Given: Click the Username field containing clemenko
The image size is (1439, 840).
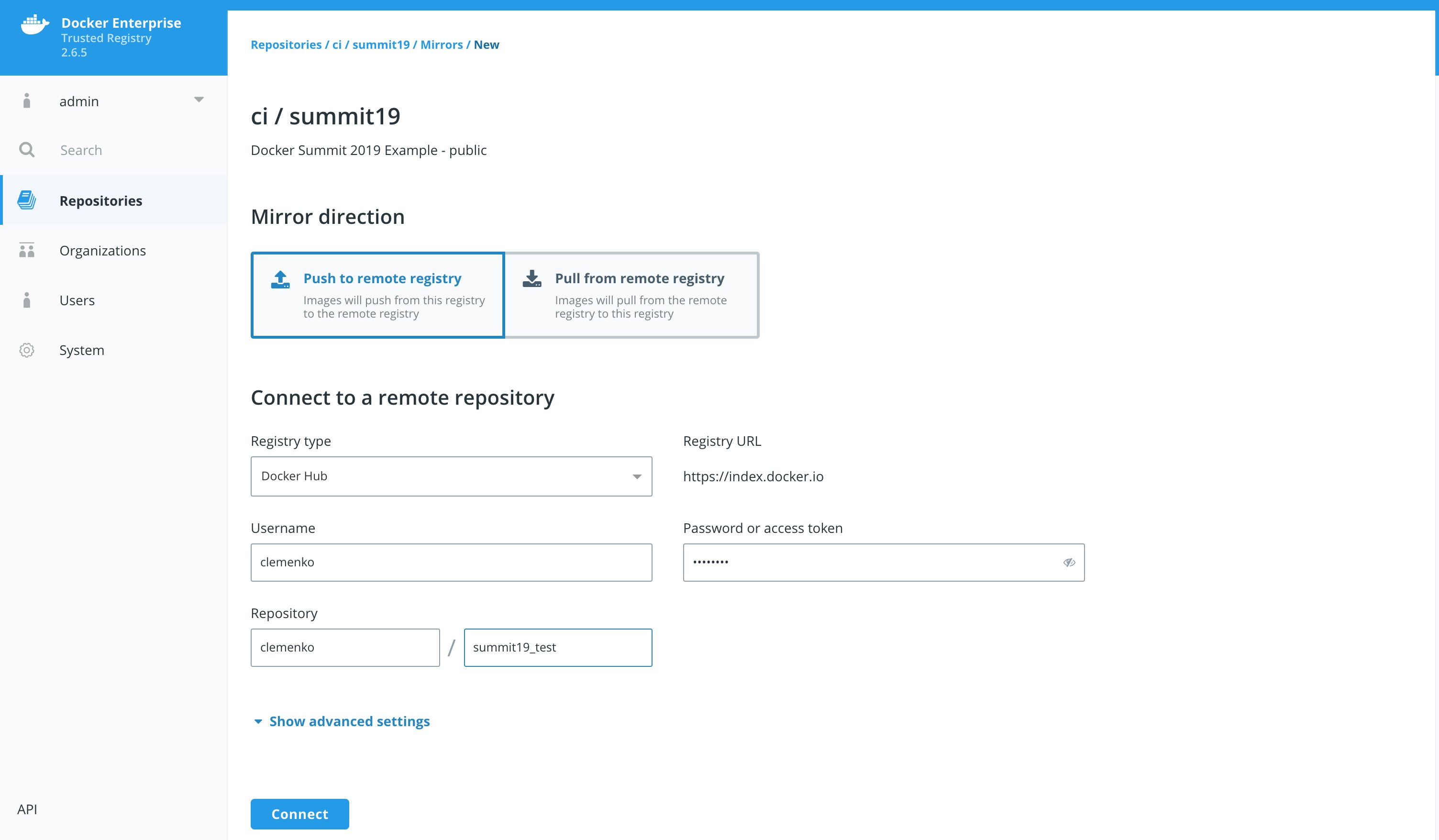Looking at the screenshot, I should [451, 563].
